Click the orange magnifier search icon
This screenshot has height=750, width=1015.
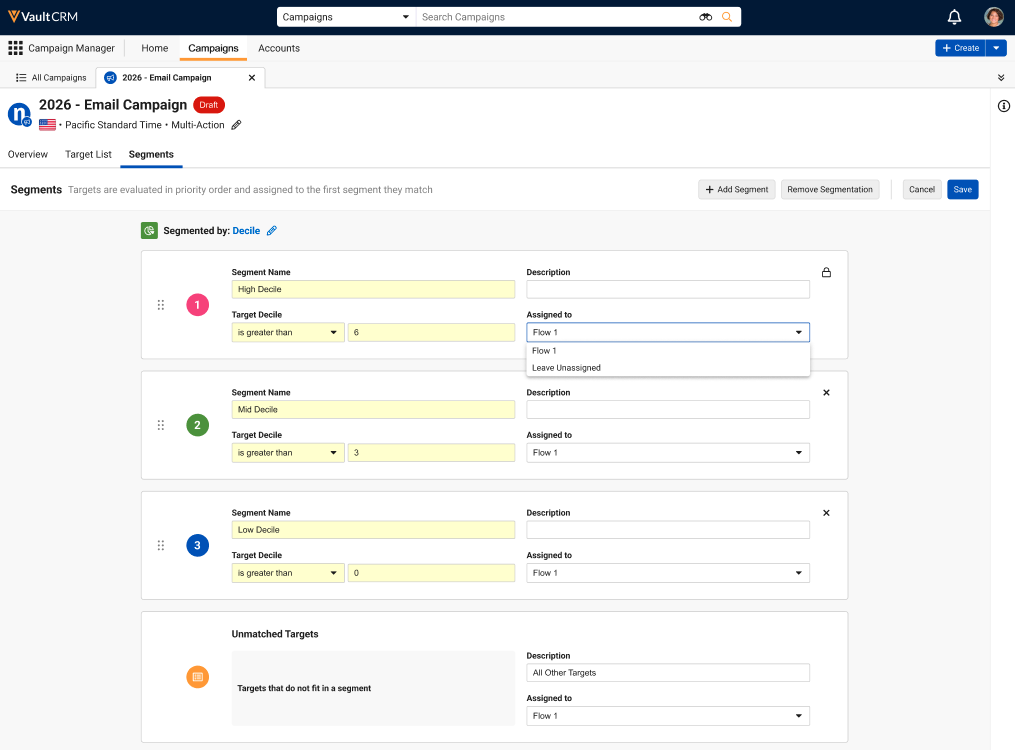tap(727, 17)
